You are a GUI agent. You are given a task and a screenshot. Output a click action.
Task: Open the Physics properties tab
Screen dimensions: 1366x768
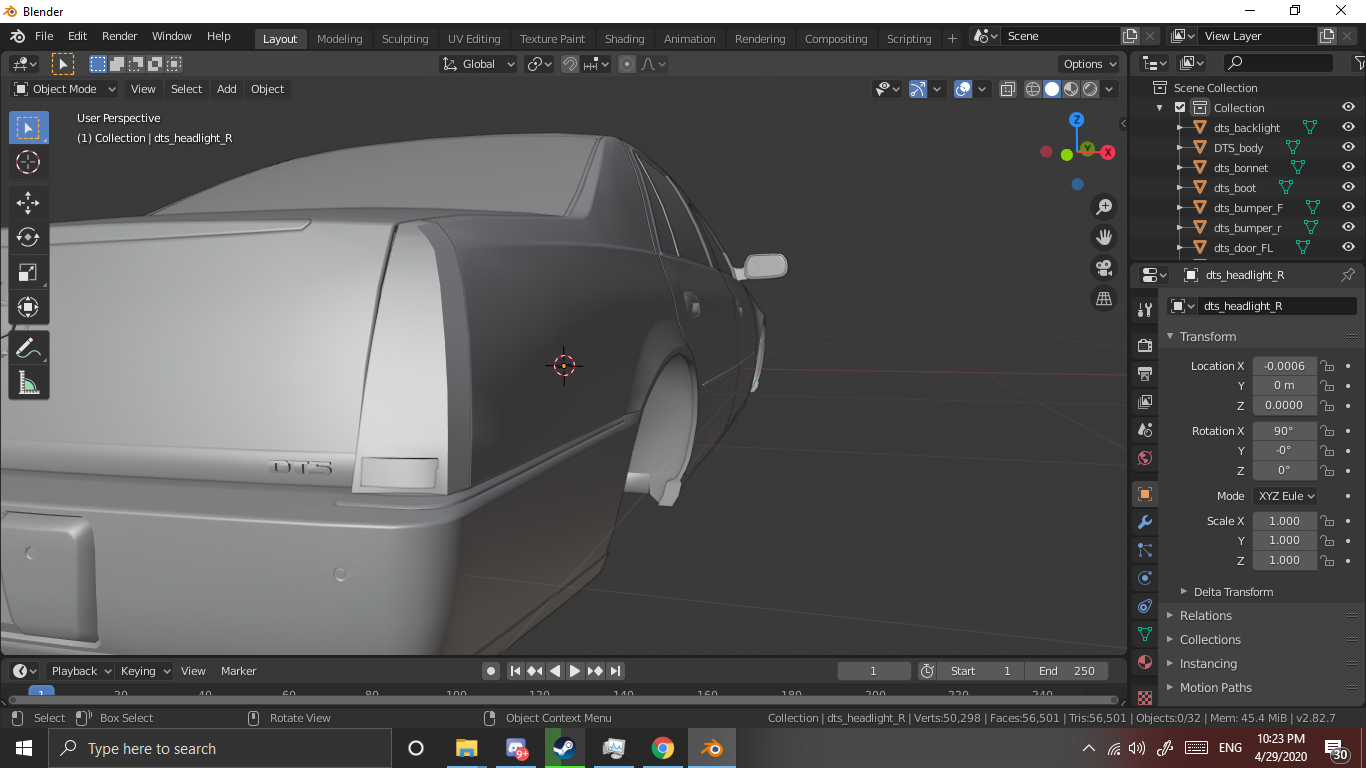(x=1145, y=578)
